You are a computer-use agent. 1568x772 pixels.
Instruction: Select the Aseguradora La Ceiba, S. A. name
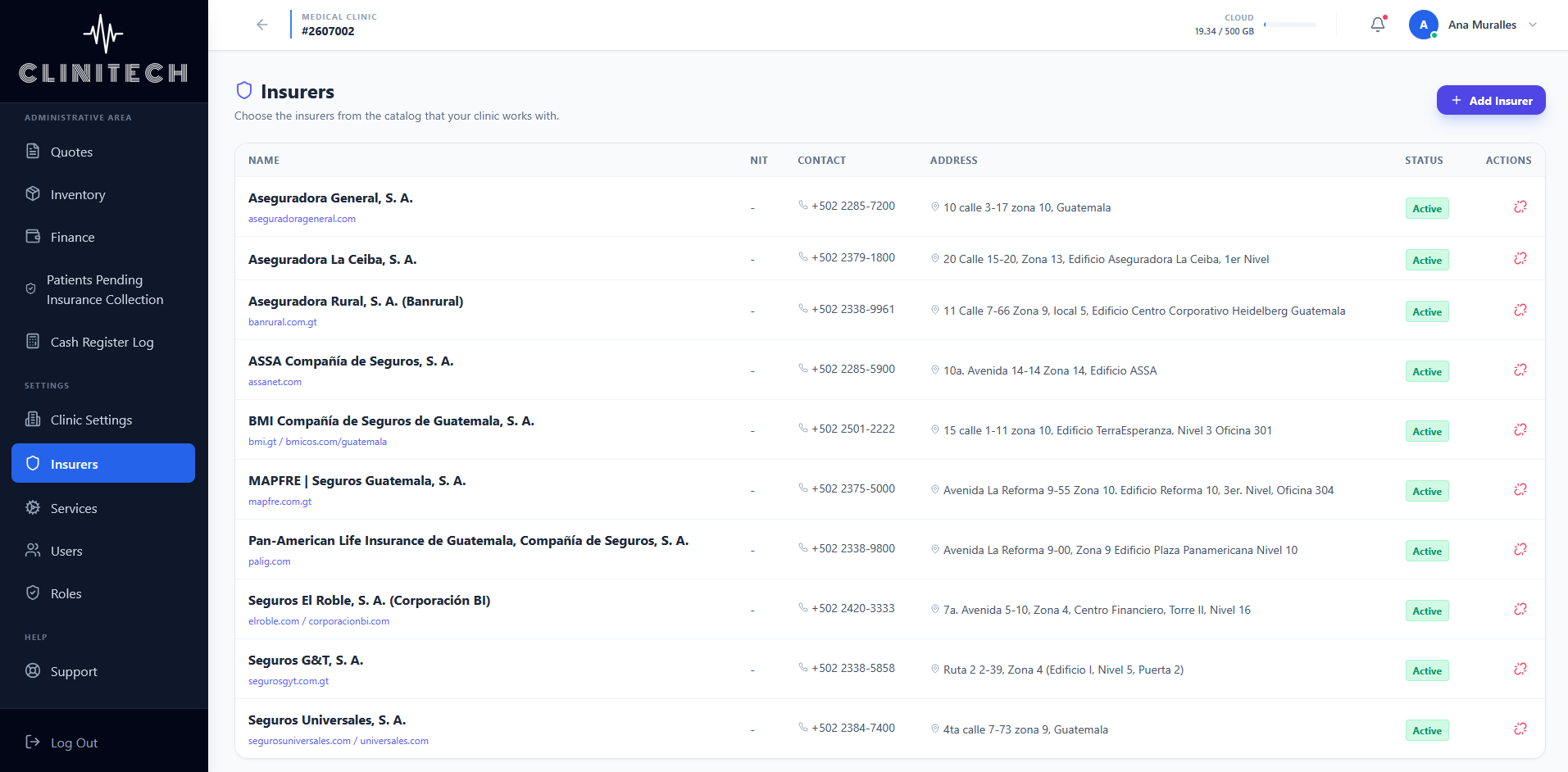(x=333, y=259)
